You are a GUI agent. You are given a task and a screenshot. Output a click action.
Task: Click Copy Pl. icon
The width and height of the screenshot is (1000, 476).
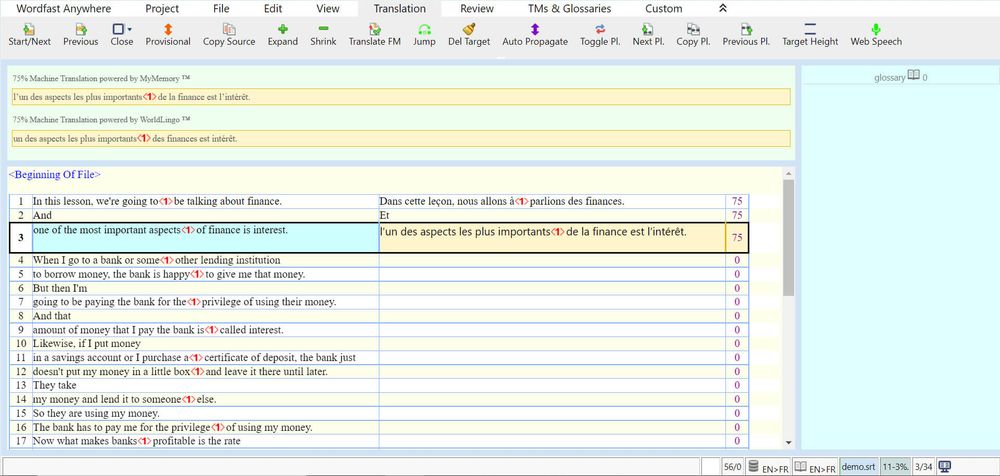[x=693, y=29]
